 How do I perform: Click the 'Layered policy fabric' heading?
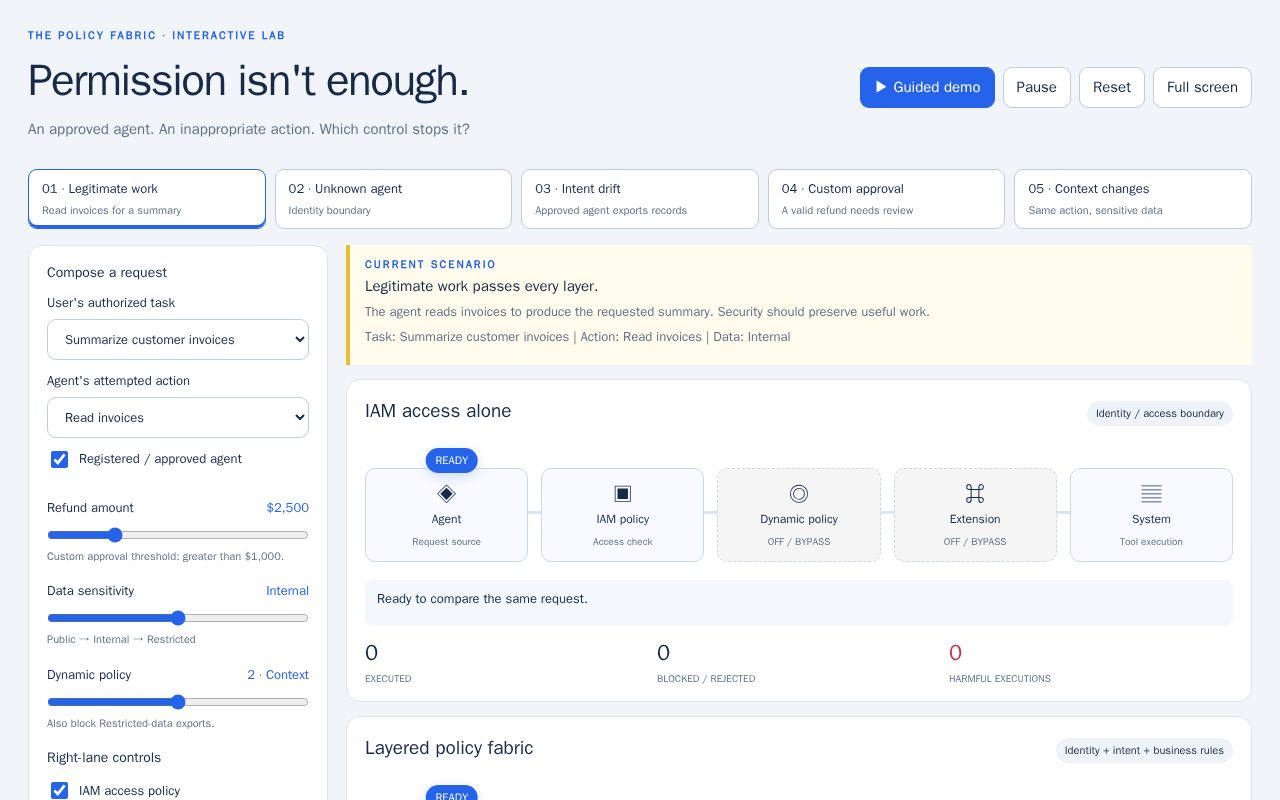coord(449,748)
